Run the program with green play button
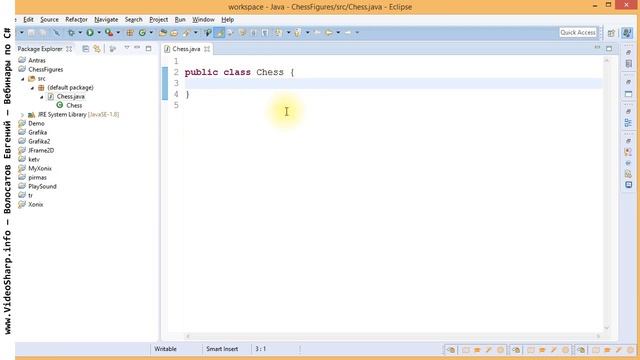 point(90,33)
